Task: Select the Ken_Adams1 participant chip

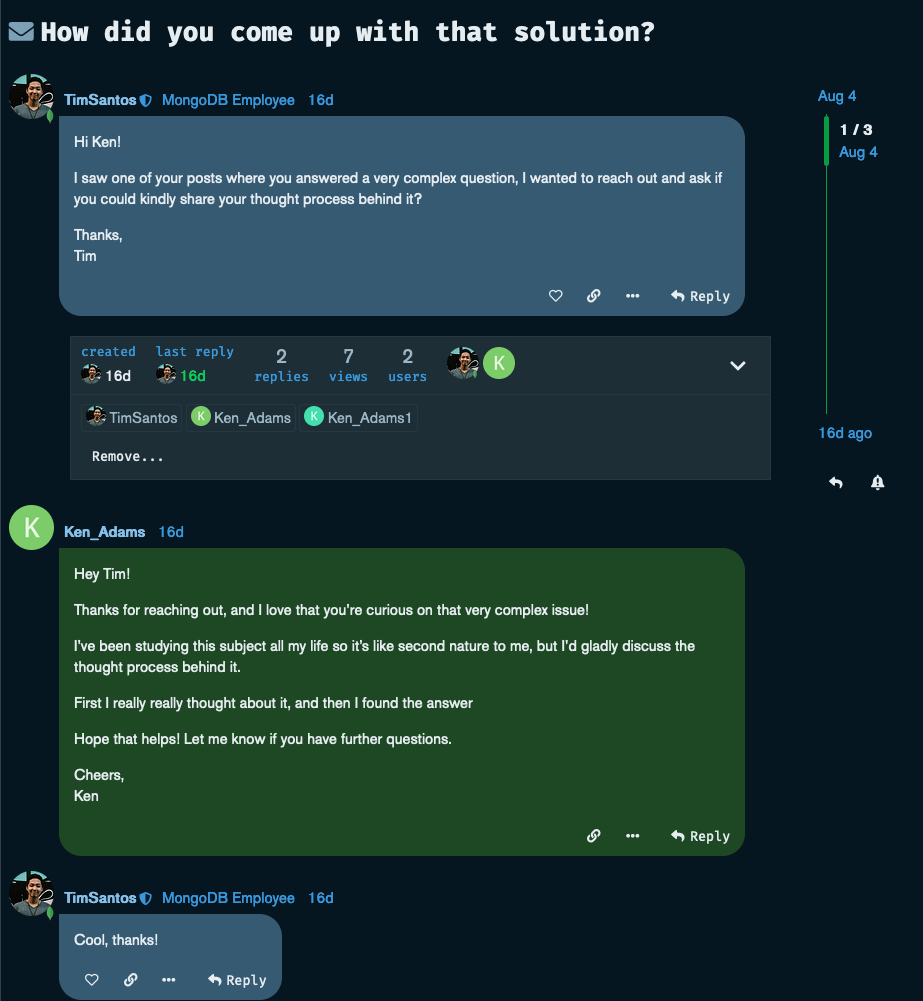Action: tap(358, 418)
